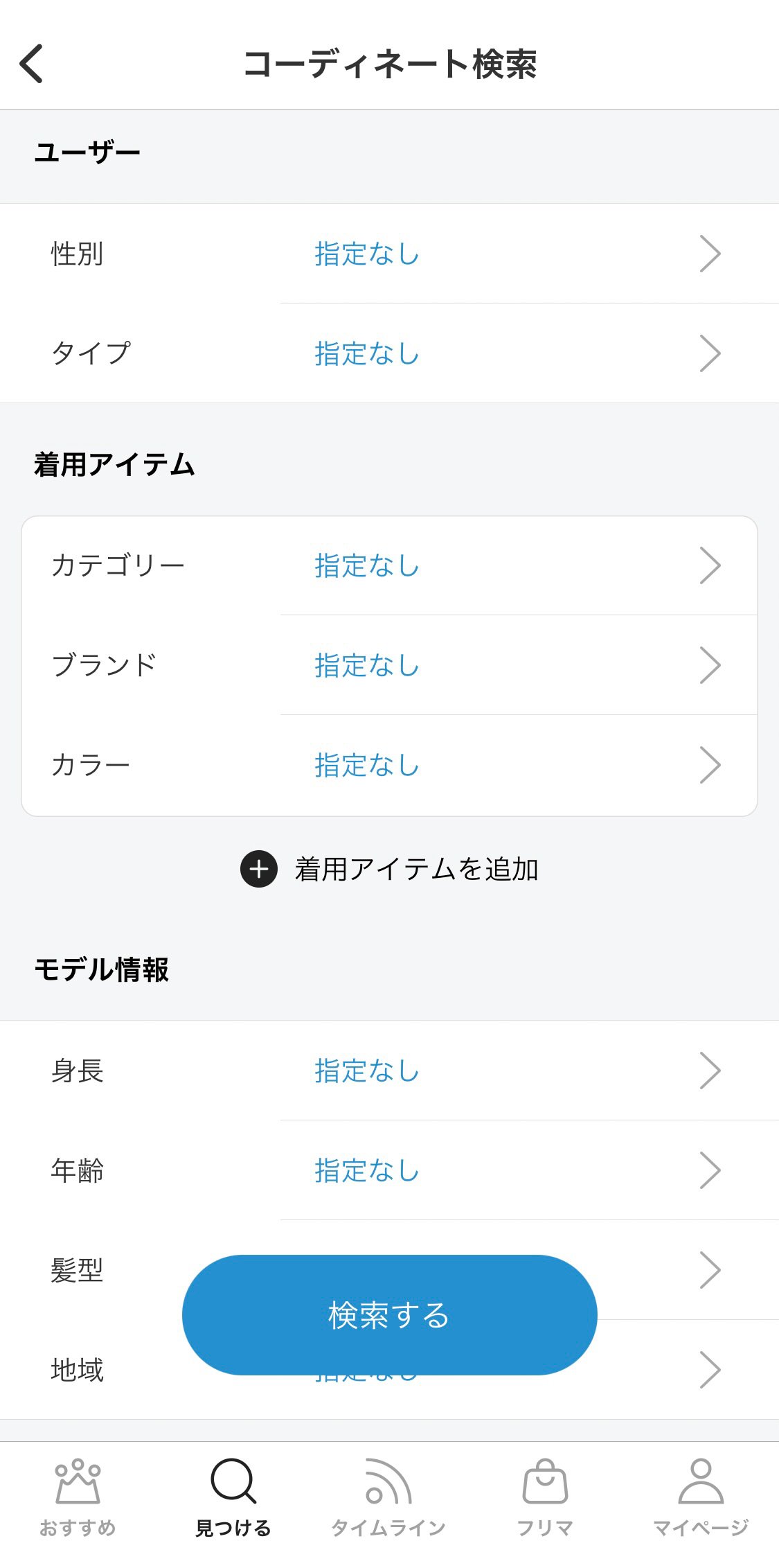Open the フリマ shopping bag icon

545,1482
